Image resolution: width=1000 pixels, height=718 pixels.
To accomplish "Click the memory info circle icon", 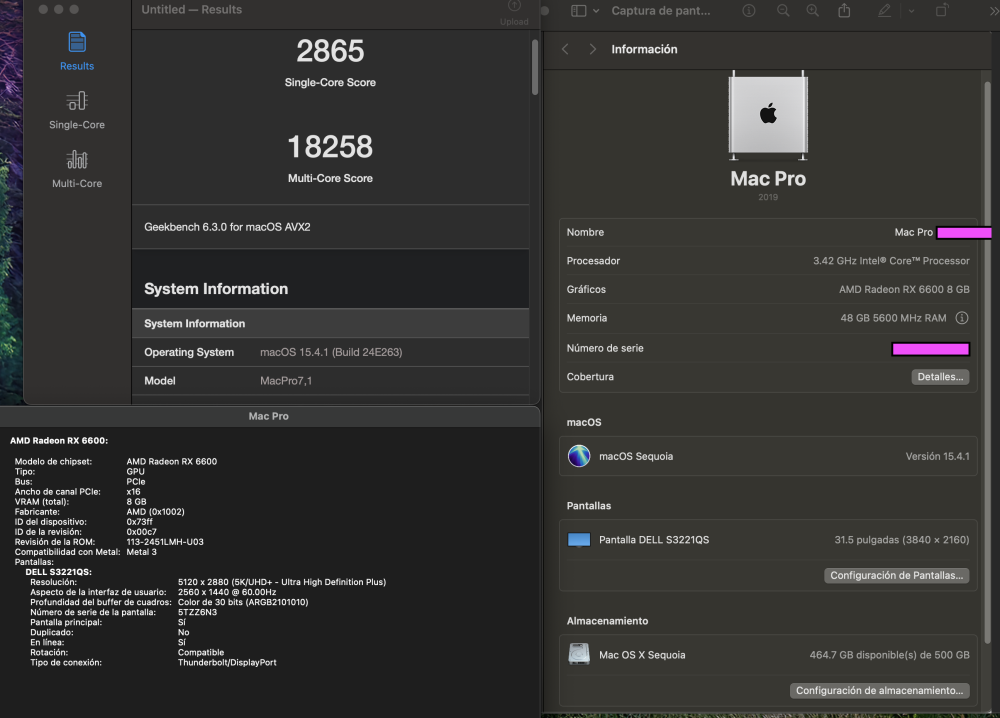I will pos(962,318).
